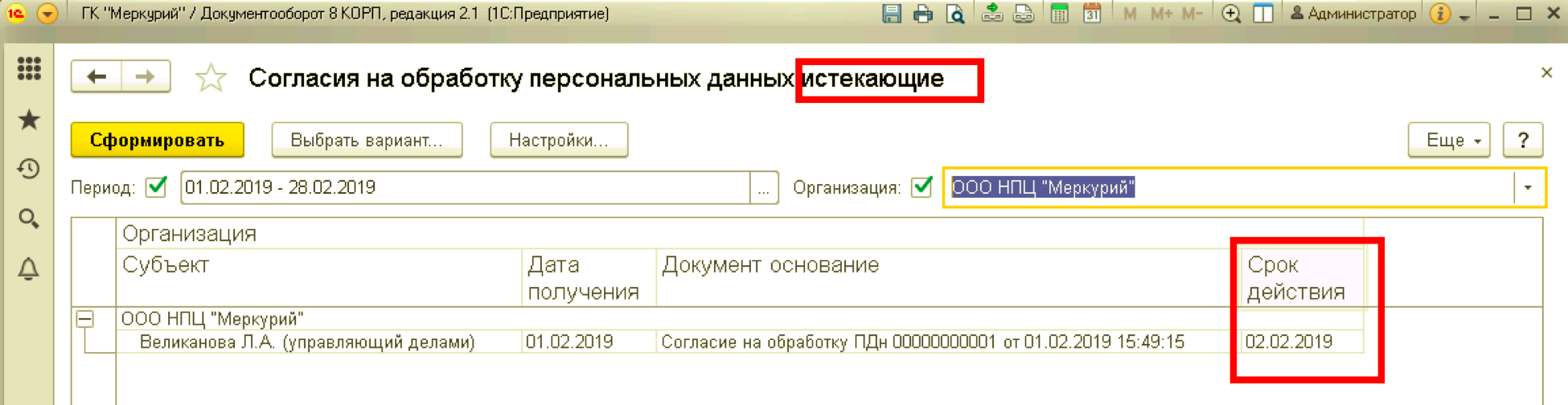Collapse the ООО НПЦ "Меркурий" group
This screenshot has width=1568, height=405.
(x=84, y=319)
